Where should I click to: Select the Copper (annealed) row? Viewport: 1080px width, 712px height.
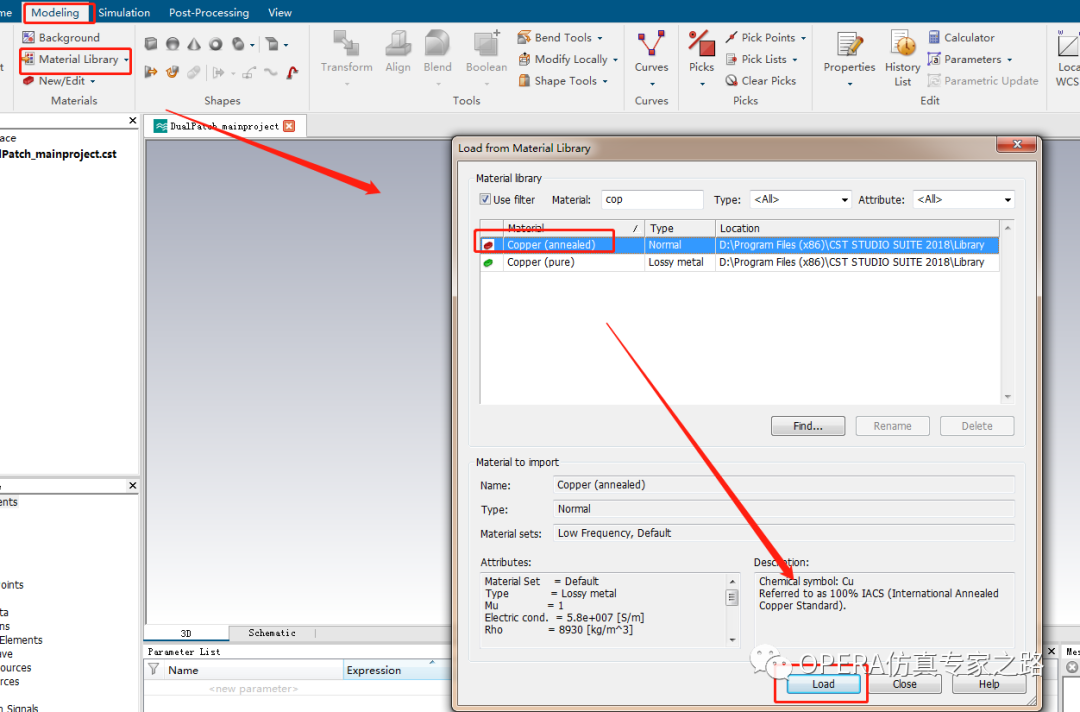pyautogui.click(x=739, y=244)
